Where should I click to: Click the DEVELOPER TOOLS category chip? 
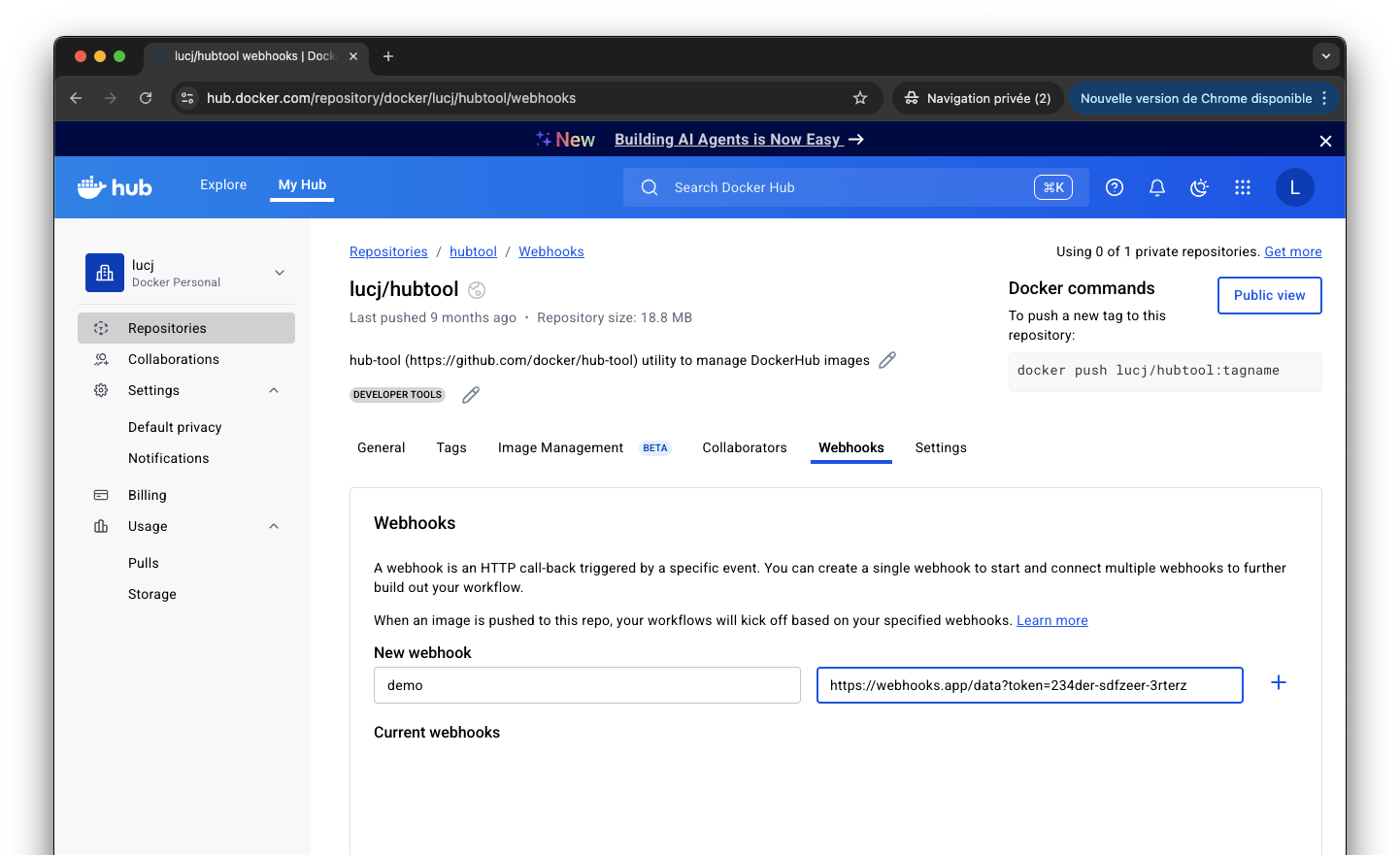coord(398,395)
